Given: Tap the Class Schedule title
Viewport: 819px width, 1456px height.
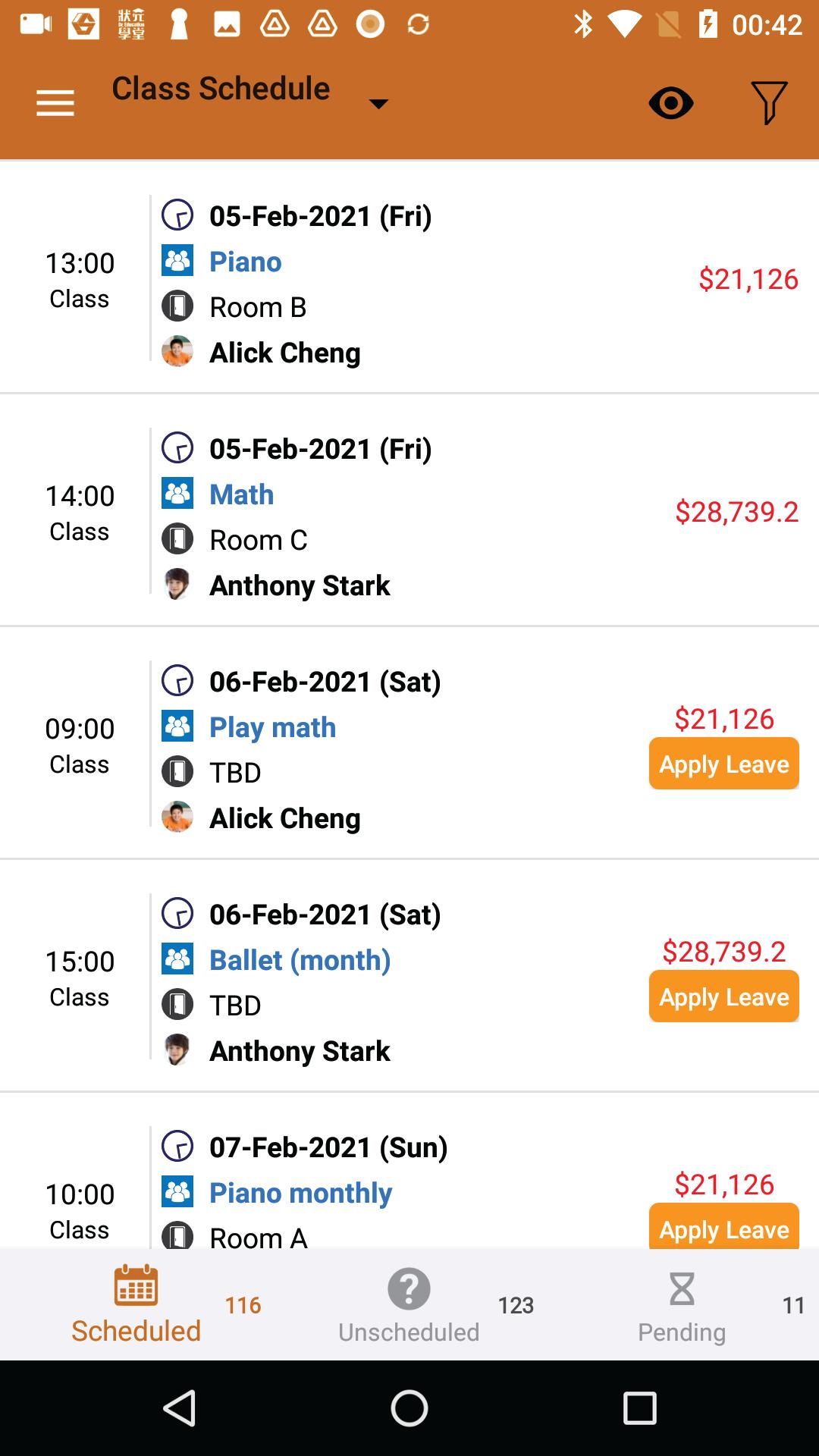Looking at the screenshot, I should pyautogui.click(x=221, y=89).
